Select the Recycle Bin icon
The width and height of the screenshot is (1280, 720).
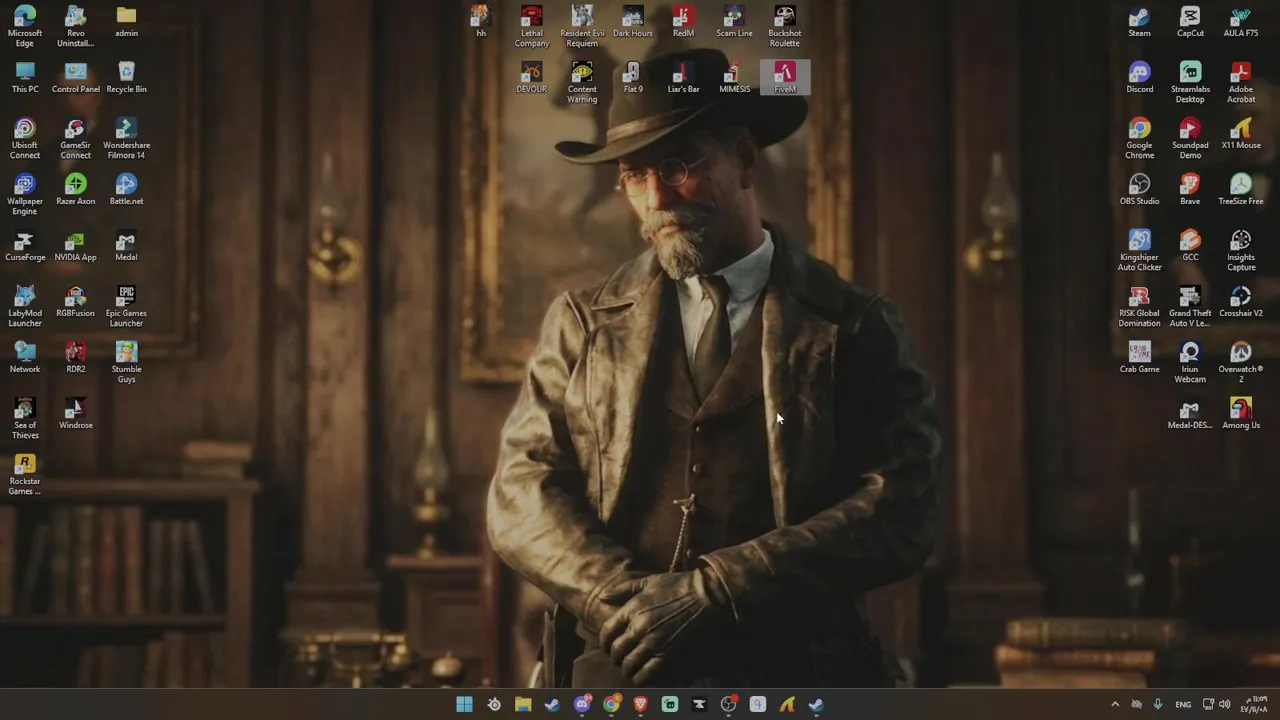click(126, 77)
